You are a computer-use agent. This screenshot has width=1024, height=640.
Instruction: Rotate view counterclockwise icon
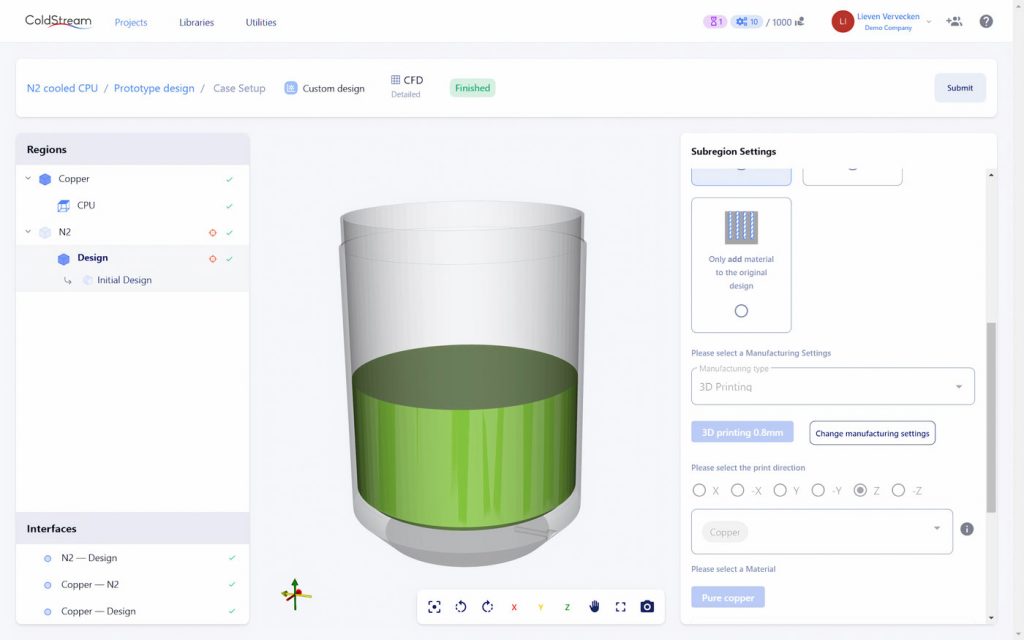point(460,607)
